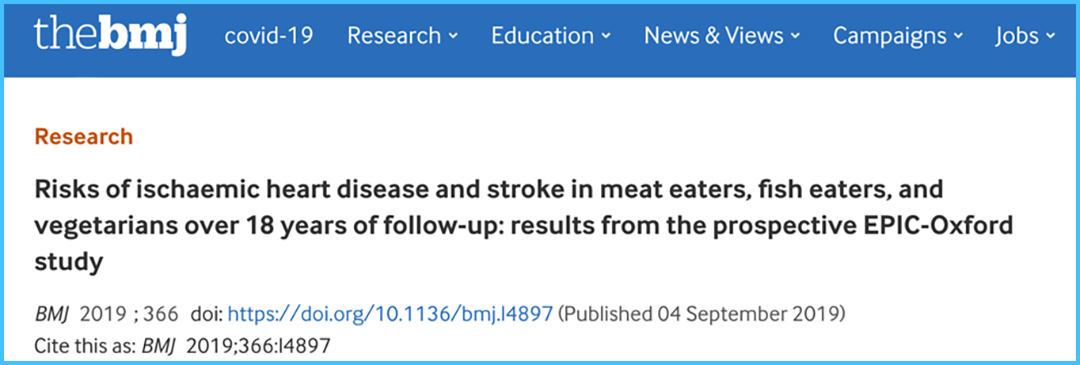Image resolution: width=1080 pixels, height=365 pixels.
Task: Click the orange Research category label
Action: pos(83,136)
